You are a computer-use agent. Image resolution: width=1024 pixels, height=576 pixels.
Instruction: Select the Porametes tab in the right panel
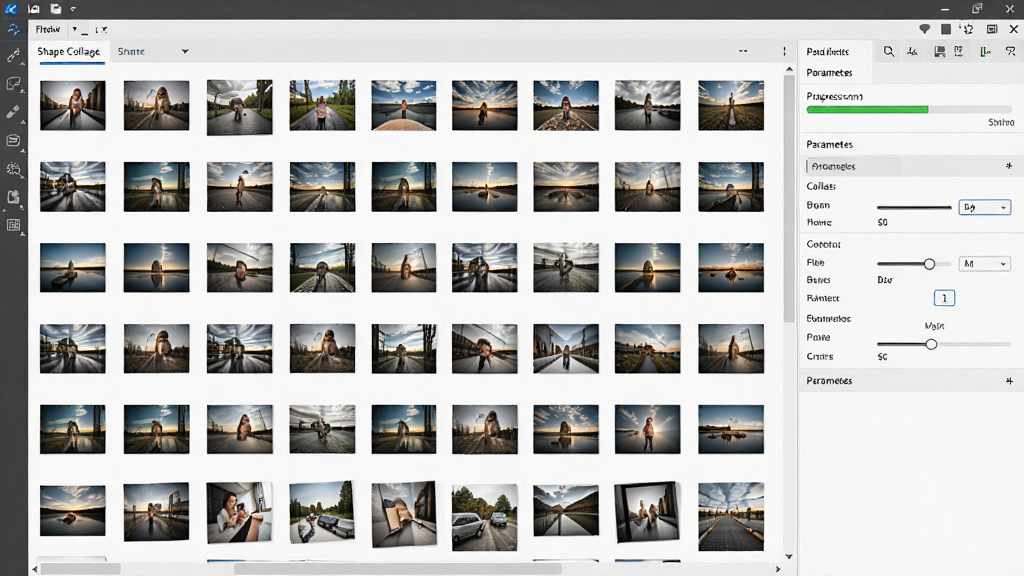(829, 72)
